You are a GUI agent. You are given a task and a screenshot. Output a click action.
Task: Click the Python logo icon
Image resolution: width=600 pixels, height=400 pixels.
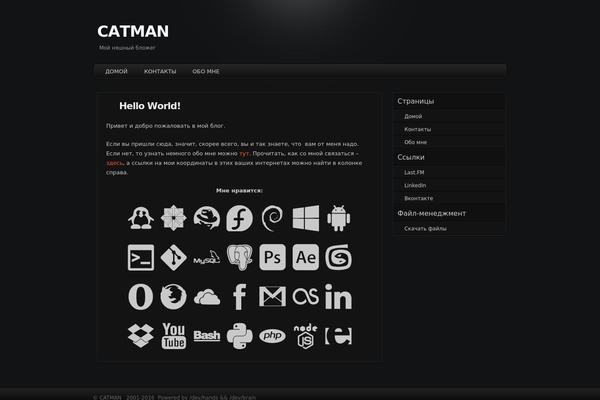tap(240, 336)
